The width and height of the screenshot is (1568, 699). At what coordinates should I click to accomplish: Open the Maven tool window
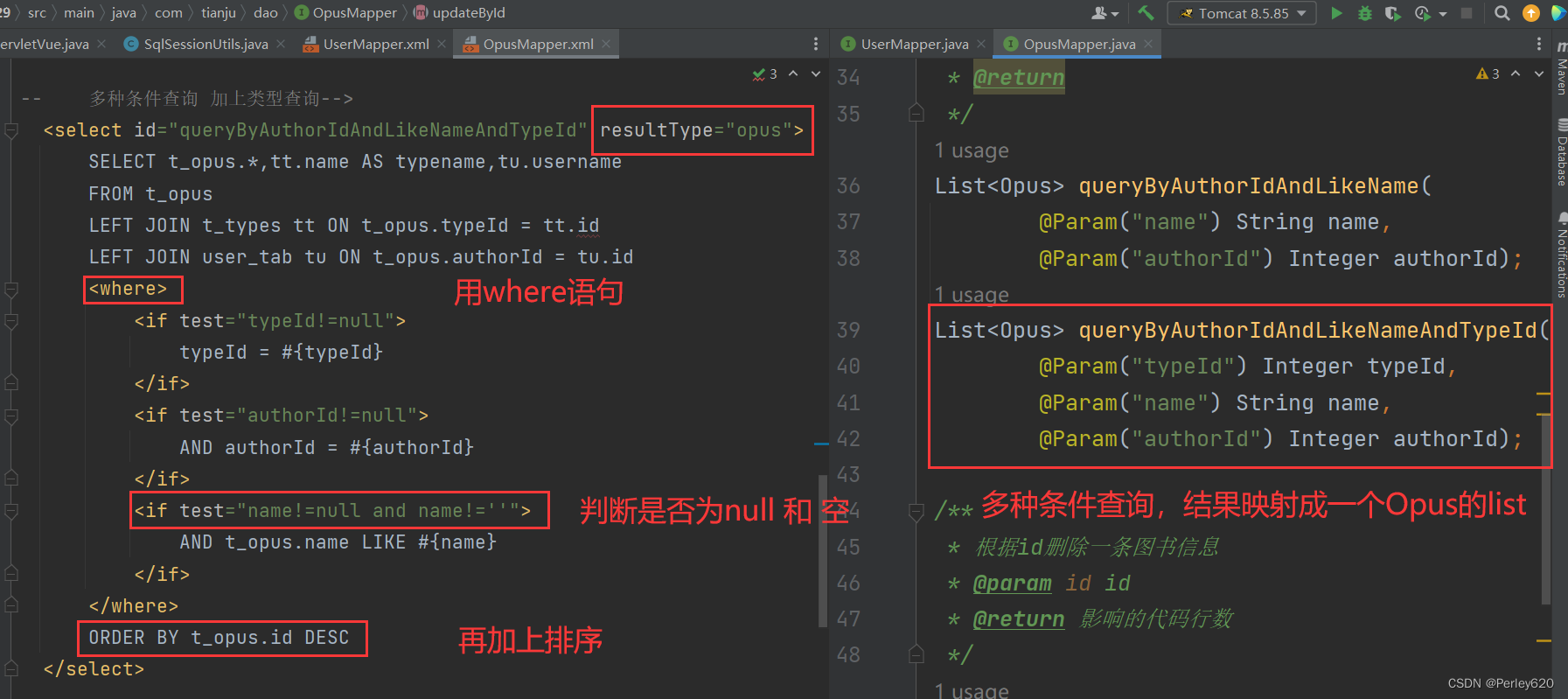tap(1561, 68)
